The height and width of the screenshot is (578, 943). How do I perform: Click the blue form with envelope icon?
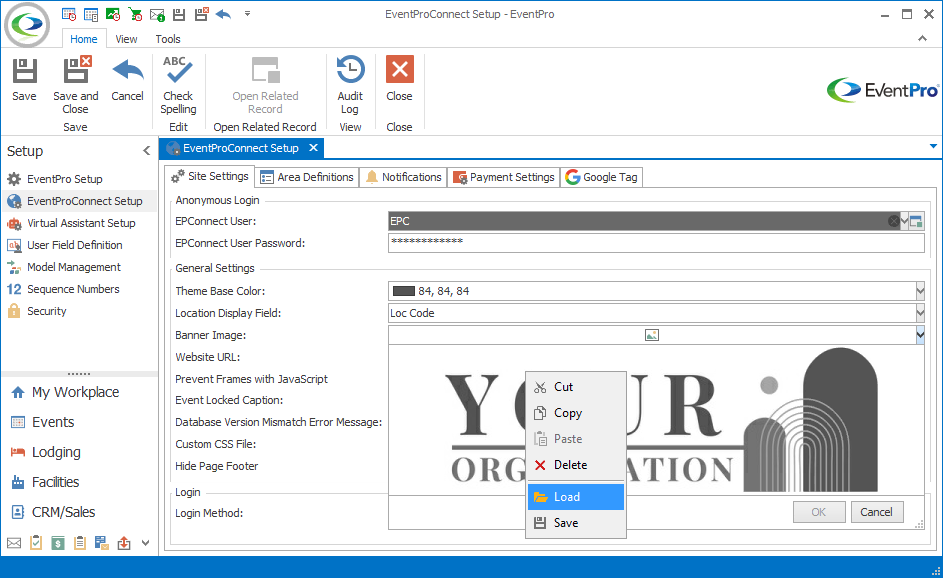point(102,543)
